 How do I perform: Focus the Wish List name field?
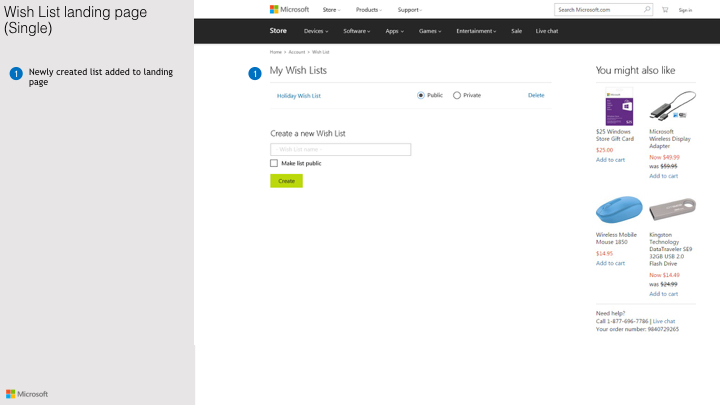[x=341, y=149]
